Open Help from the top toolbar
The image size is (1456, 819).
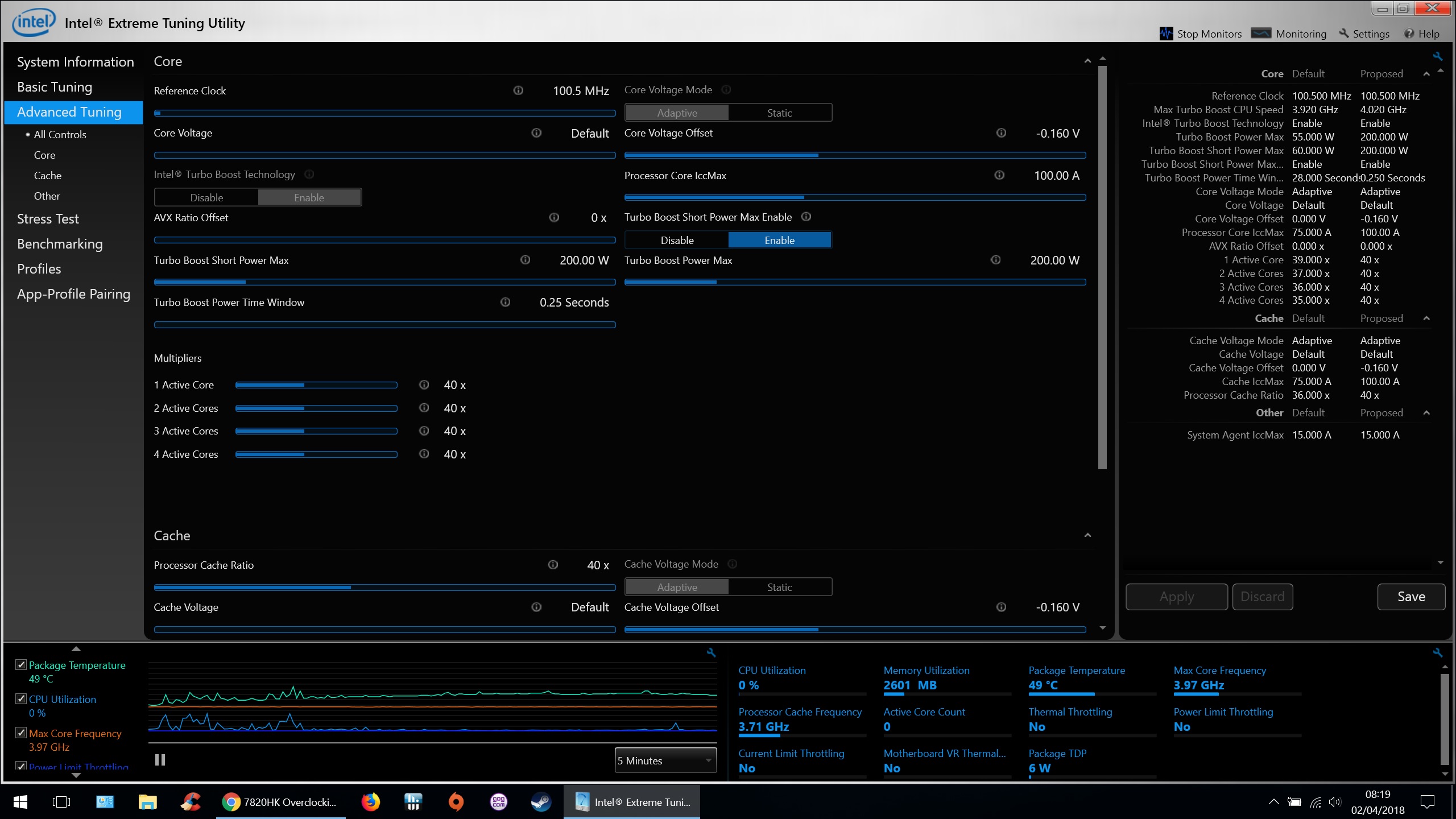[1421, 34]
